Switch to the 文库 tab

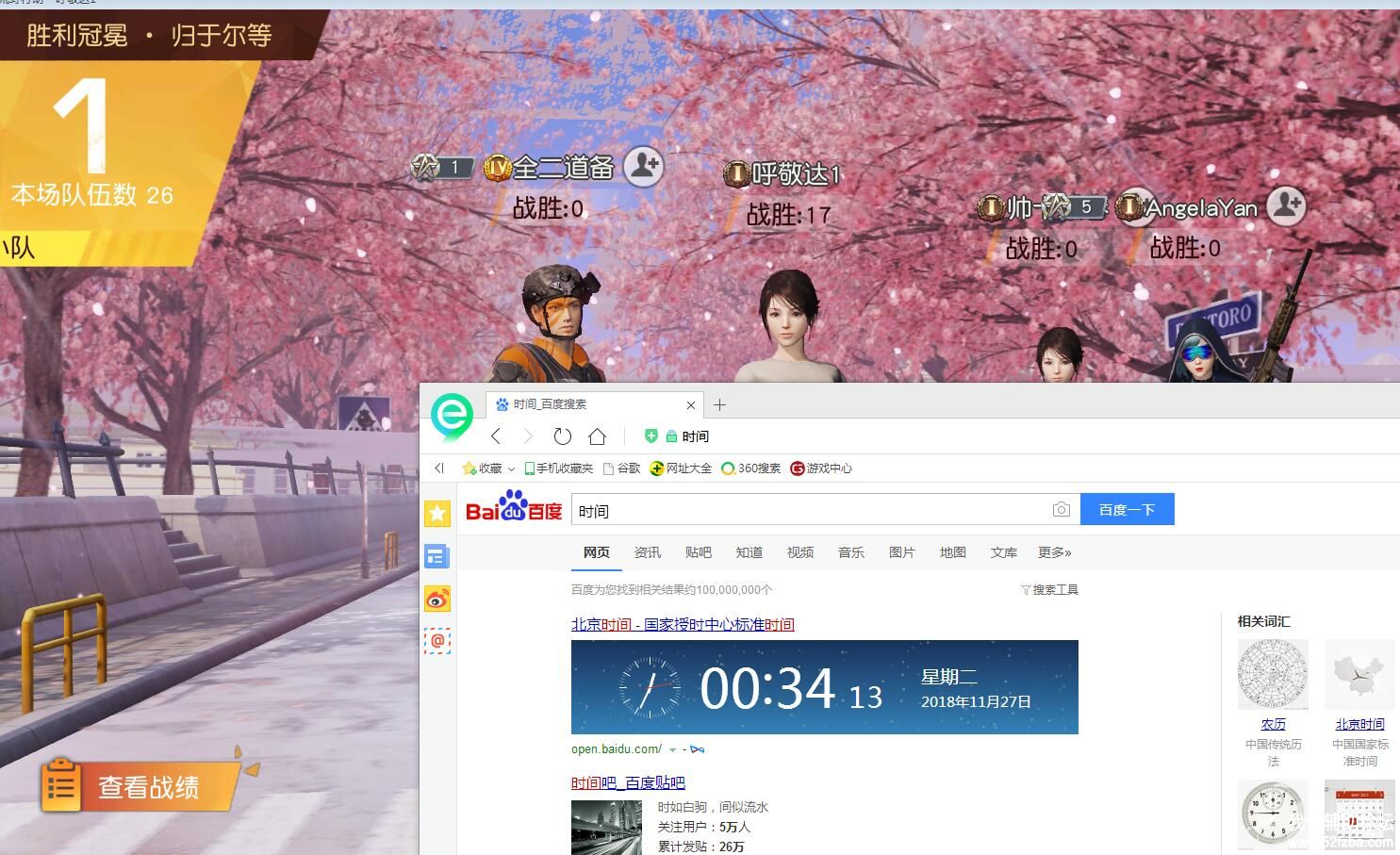click(1004, 552)
